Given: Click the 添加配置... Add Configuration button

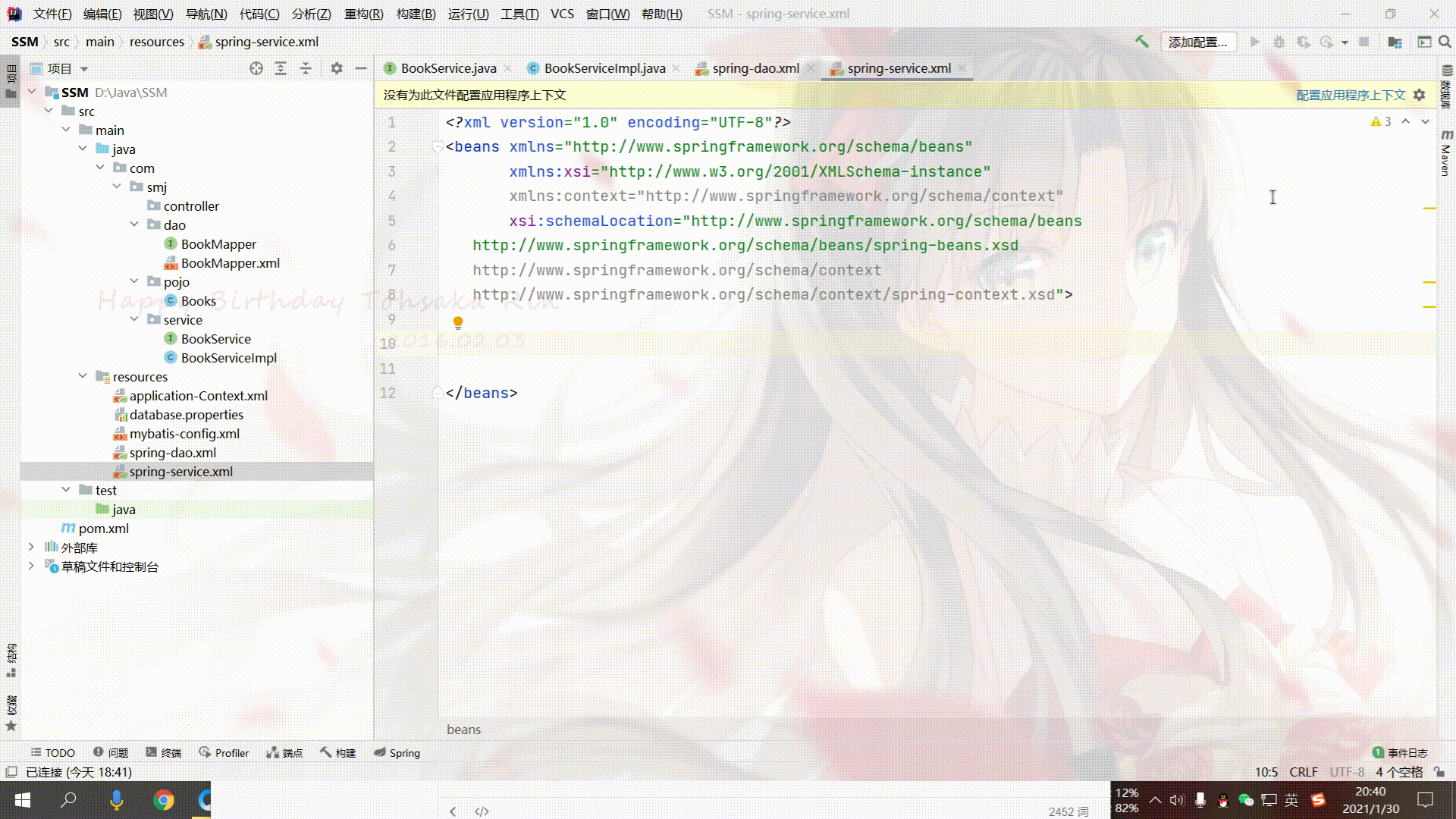Looking at the screenshot, I should click(x=1197, y=42).
